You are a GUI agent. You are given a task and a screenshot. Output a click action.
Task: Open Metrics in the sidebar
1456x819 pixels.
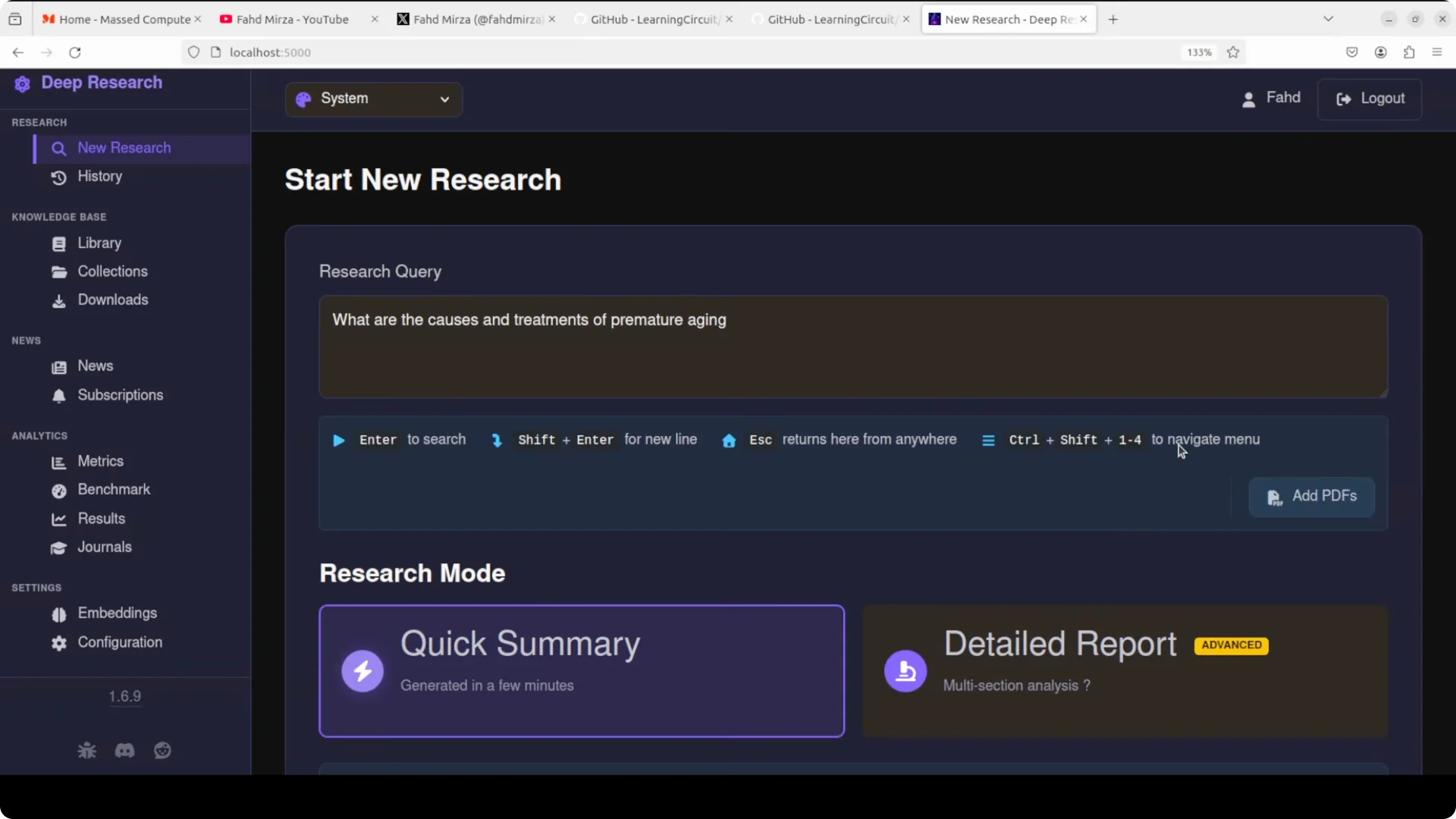(x=142, y=462)
